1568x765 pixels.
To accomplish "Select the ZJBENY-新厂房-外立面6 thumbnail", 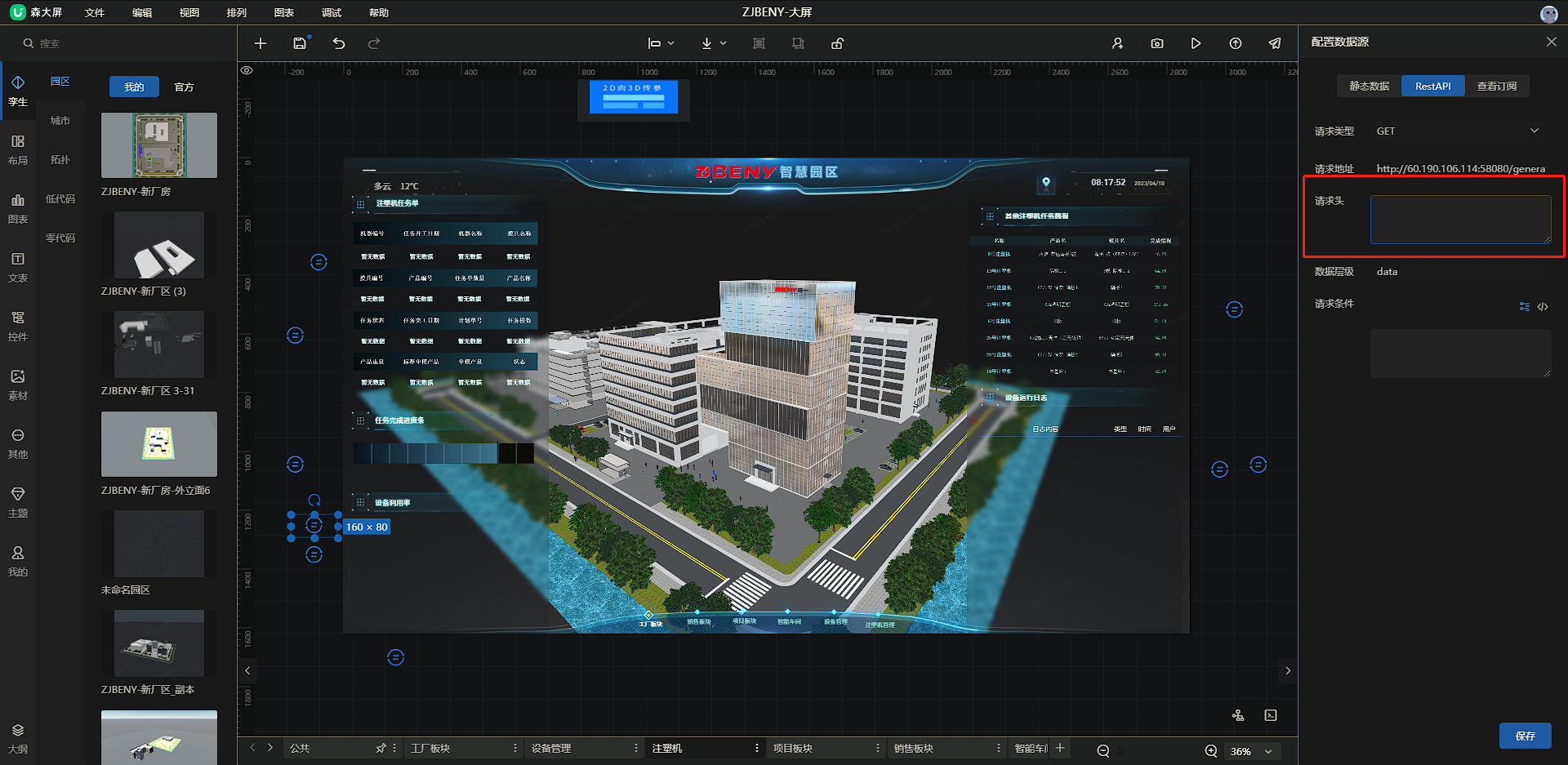I will pyautogui.click(x=159, y=444).
